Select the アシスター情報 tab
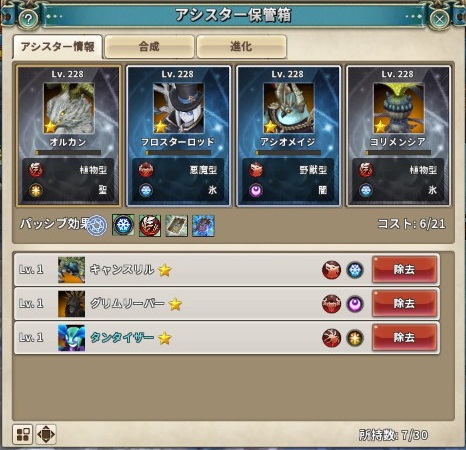The image size is (466, 450). (58, 47)
